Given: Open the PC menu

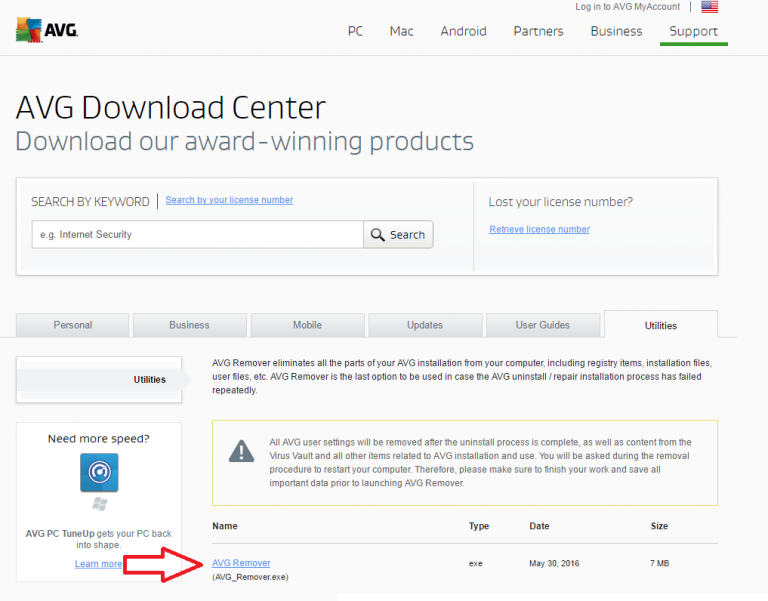Looking at the screenshot, I should (355, 31).
